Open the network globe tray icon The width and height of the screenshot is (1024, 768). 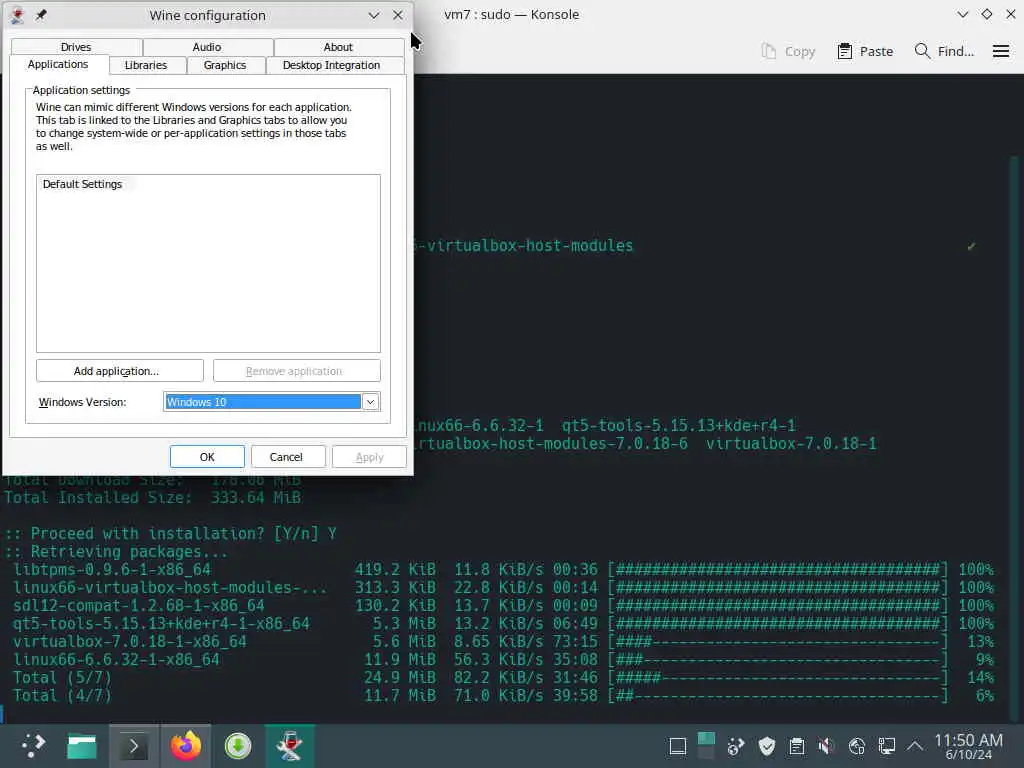coord(856,746)
